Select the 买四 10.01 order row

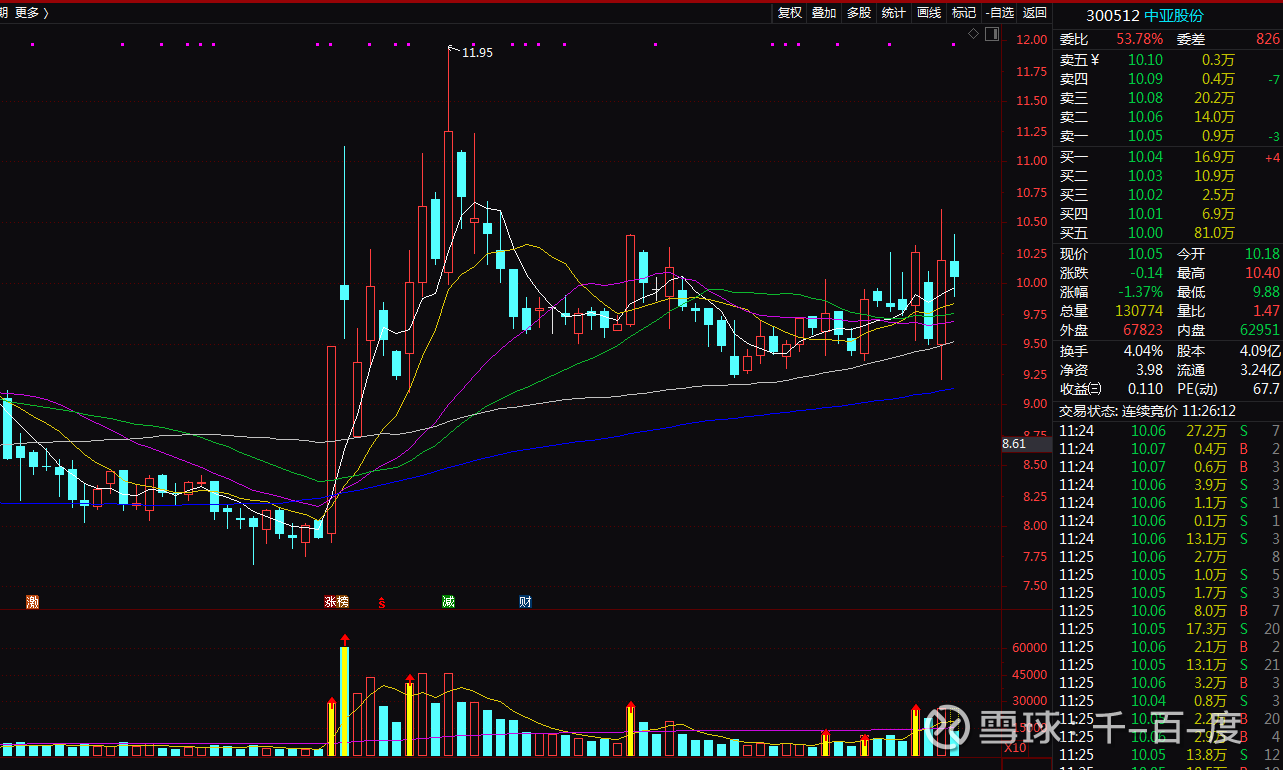tap(1168, 214)
